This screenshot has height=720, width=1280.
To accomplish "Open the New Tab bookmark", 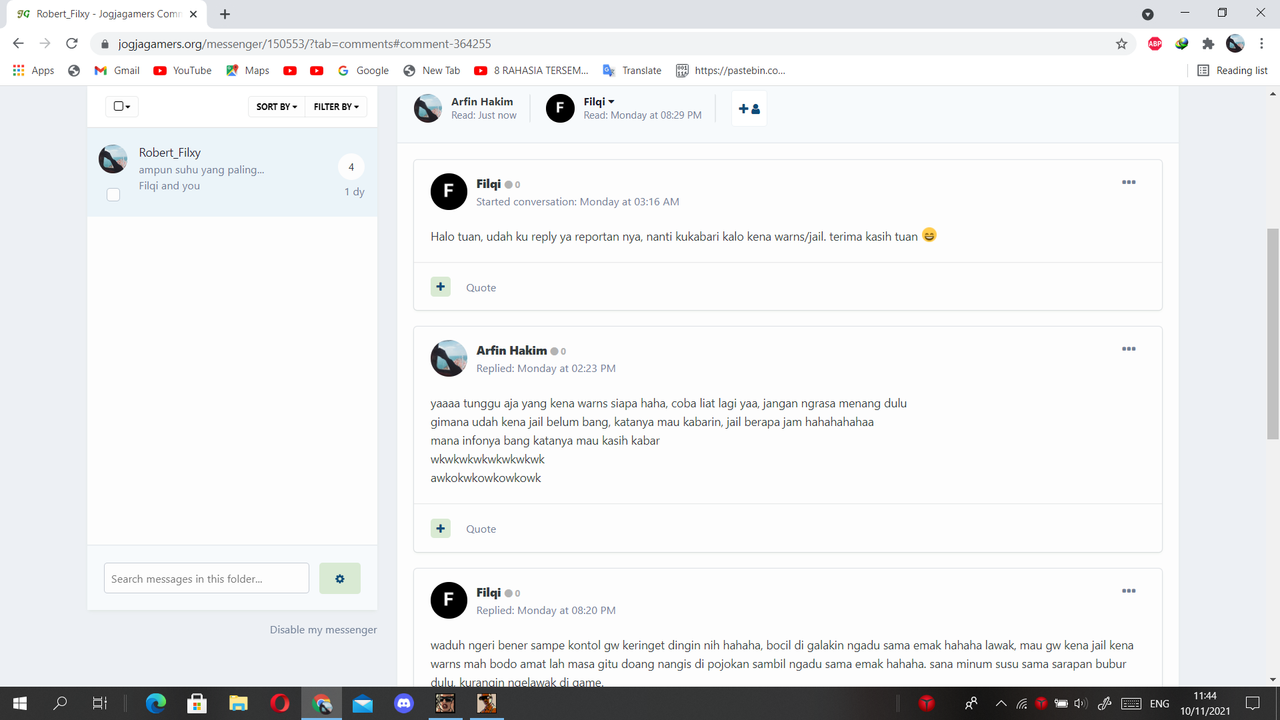I will (431, 71).
